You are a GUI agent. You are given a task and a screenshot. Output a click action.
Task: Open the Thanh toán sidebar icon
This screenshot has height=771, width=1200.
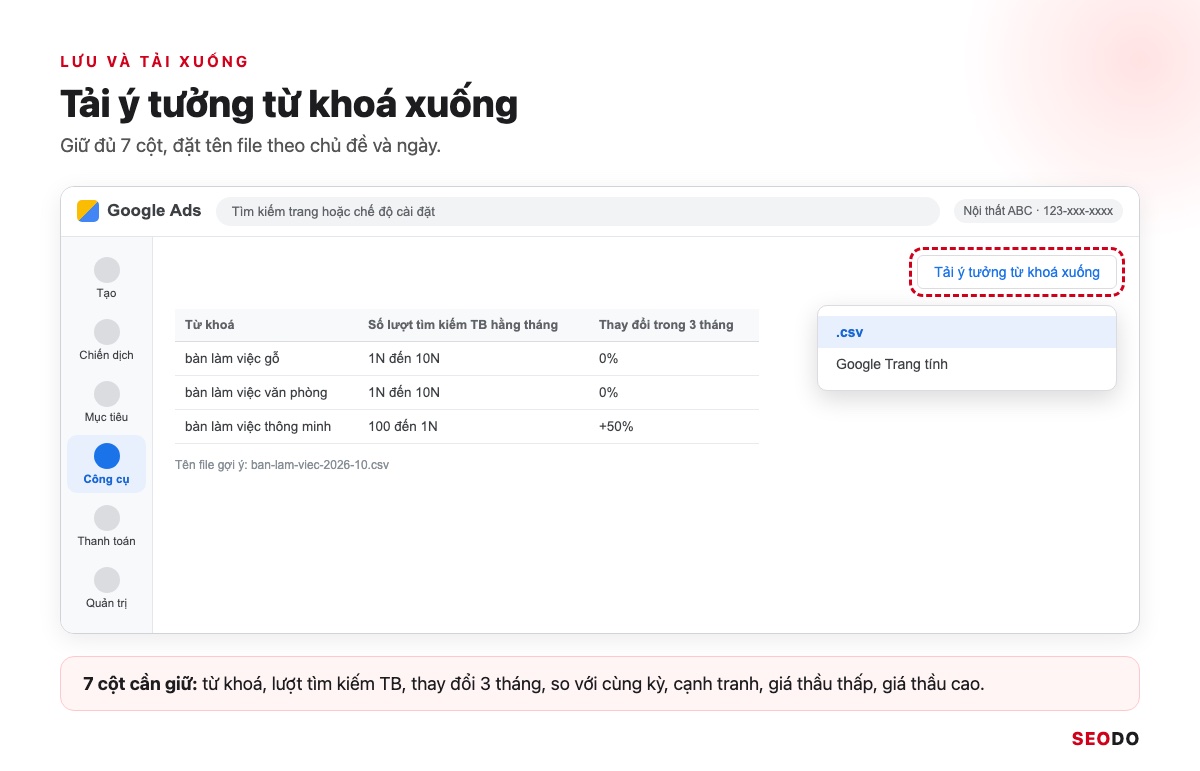point(107,518)
